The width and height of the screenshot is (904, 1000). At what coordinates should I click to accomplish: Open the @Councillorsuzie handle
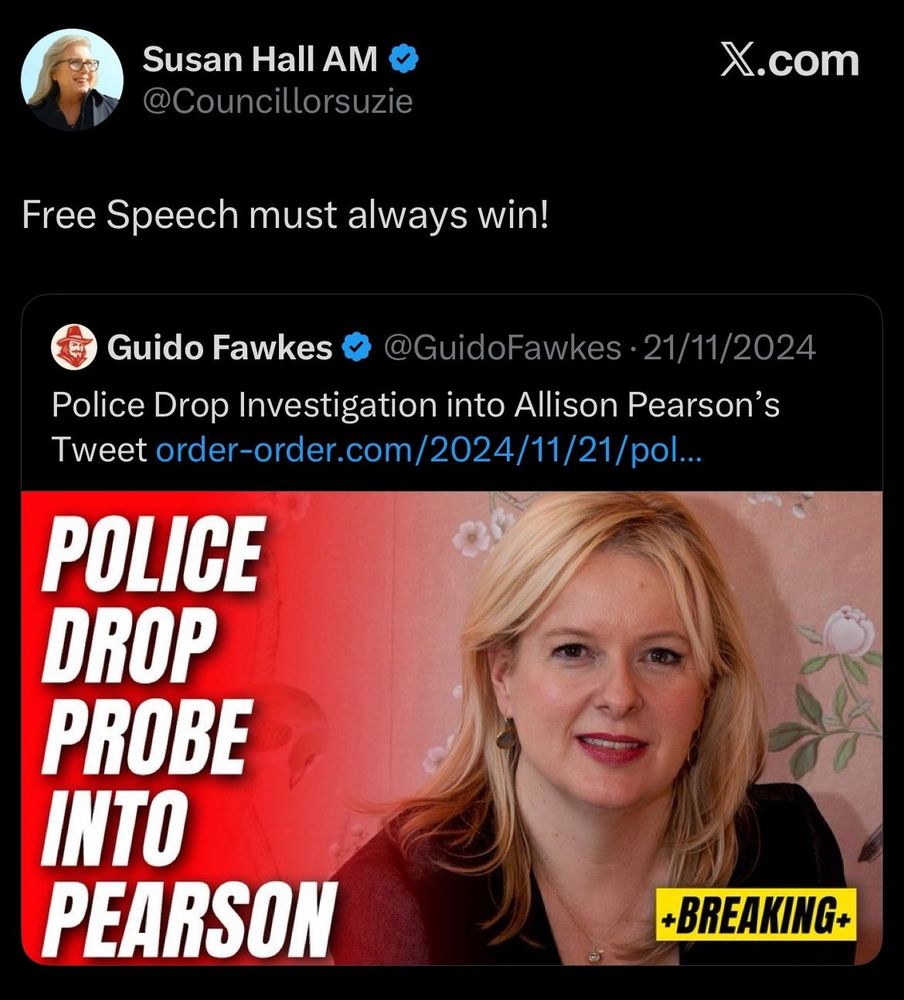pos(278,101)
